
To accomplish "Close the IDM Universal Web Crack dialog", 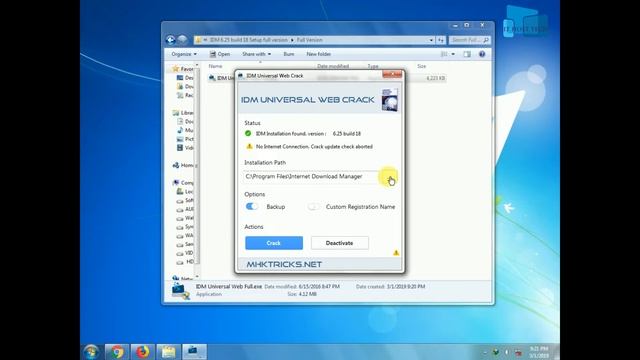I will pyautogui.click(x=392, y=74).
